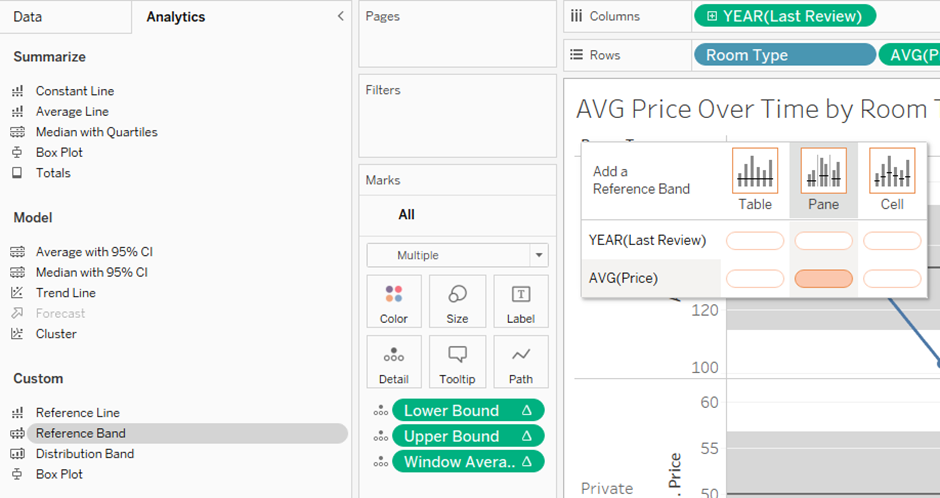Viewport: 940px width, 498px height.
Task: Select Distribution Band under Custom
Action: [84, 454]
